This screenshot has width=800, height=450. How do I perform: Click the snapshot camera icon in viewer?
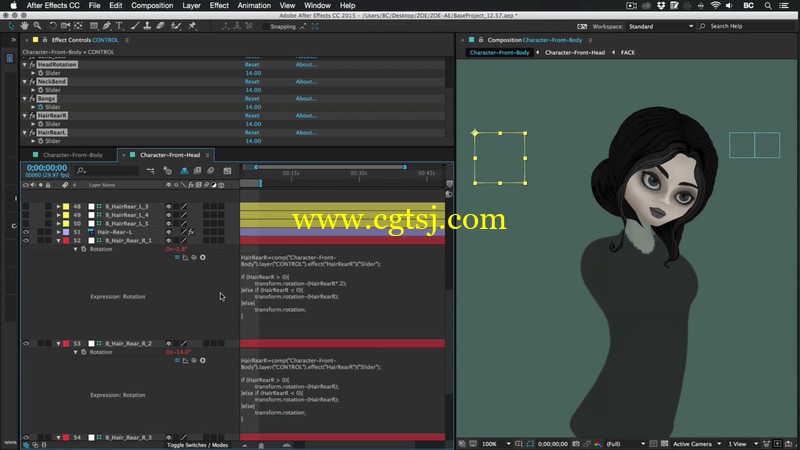[x=576, y=444]
